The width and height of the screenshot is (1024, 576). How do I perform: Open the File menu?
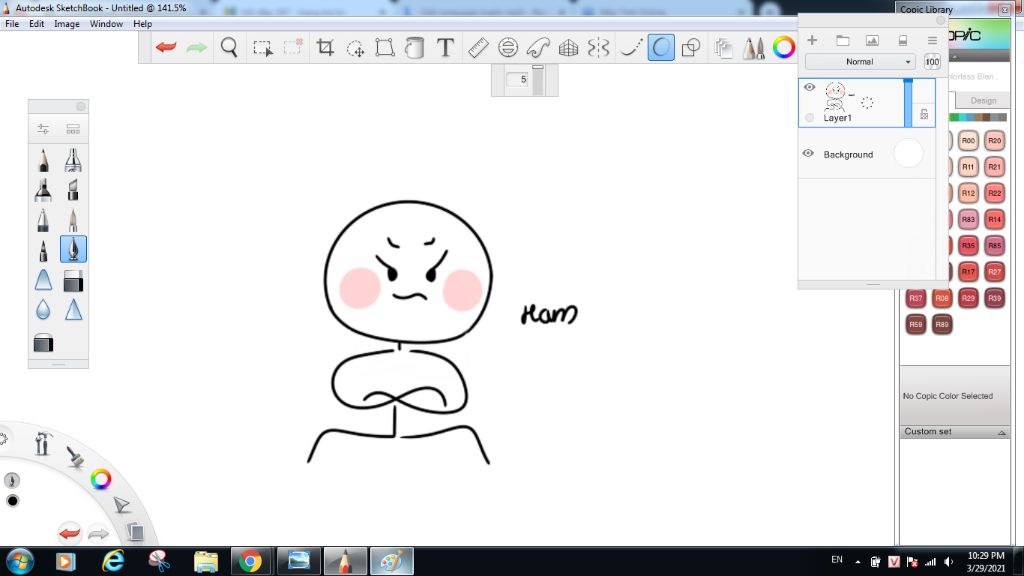coord(12,24)
